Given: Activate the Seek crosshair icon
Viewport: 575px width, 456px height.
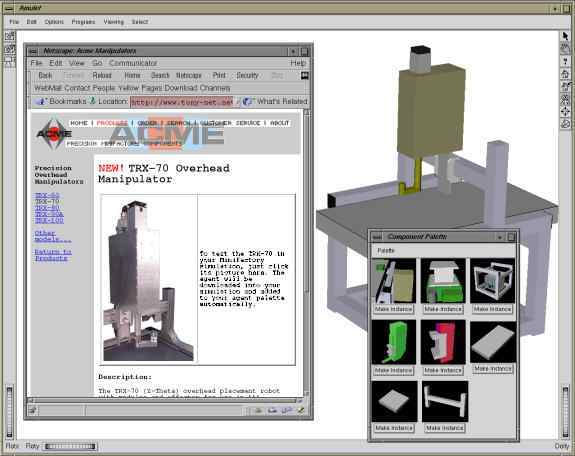Looking at the screenshot, I should (565, 111).
